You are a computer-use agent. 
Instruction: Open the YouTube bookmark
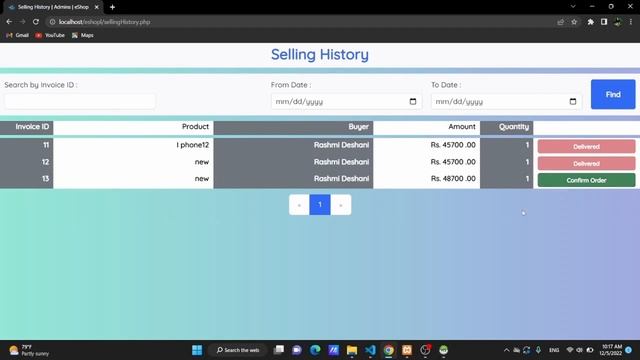pos(50,36)
